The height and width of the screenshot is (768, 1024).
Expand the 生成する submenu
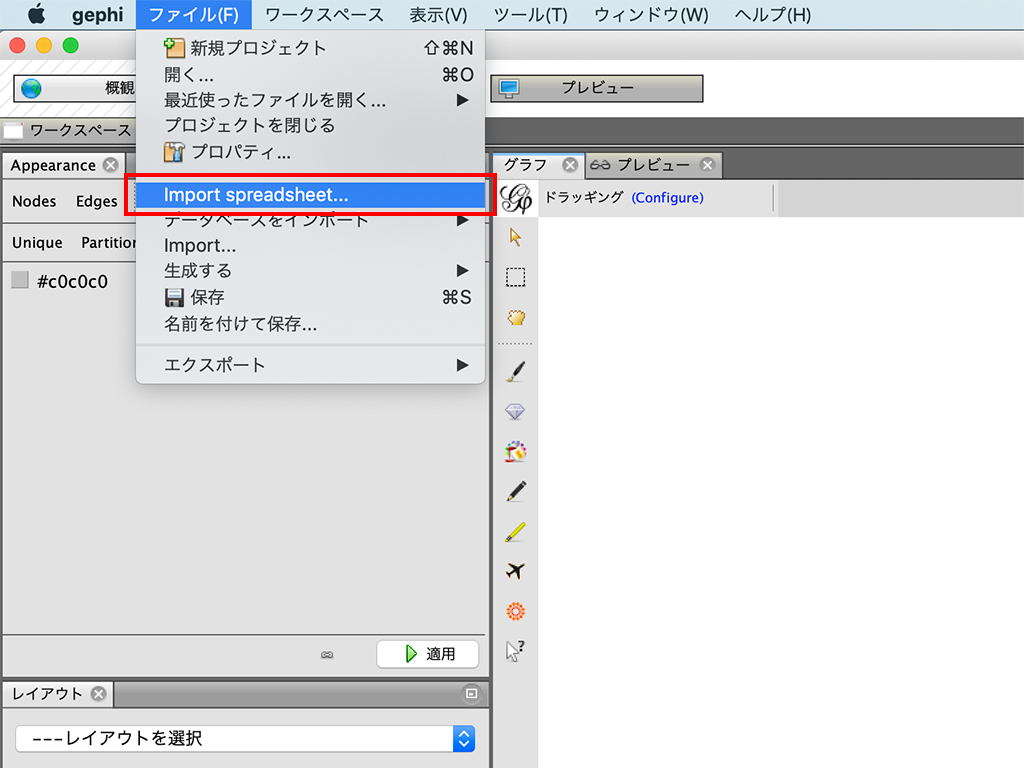(310, 270)
